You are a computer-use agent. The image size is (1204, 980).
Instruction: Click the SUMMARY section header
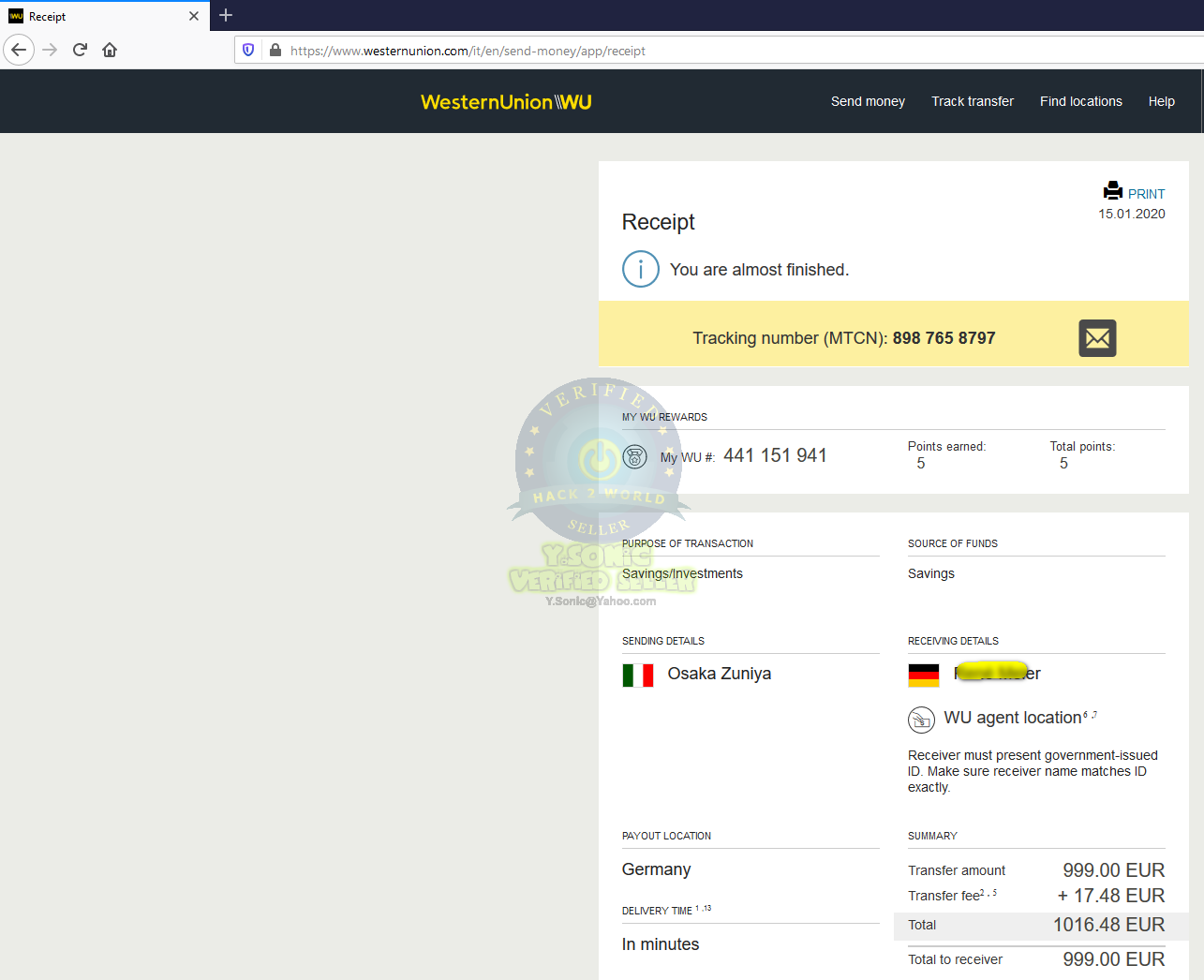[932, 836]
